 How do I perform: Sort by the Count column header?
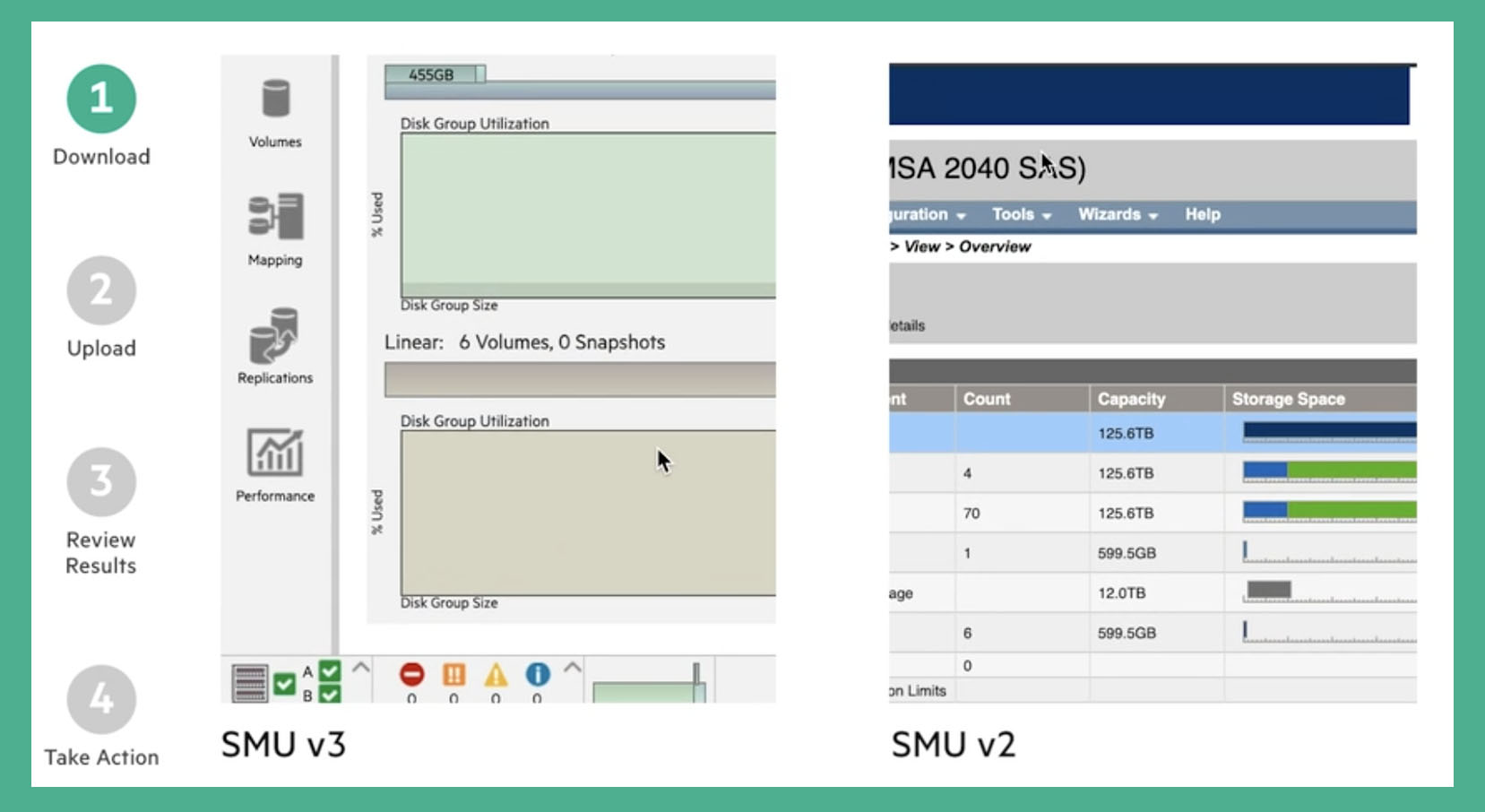[x=1022, y=399]
